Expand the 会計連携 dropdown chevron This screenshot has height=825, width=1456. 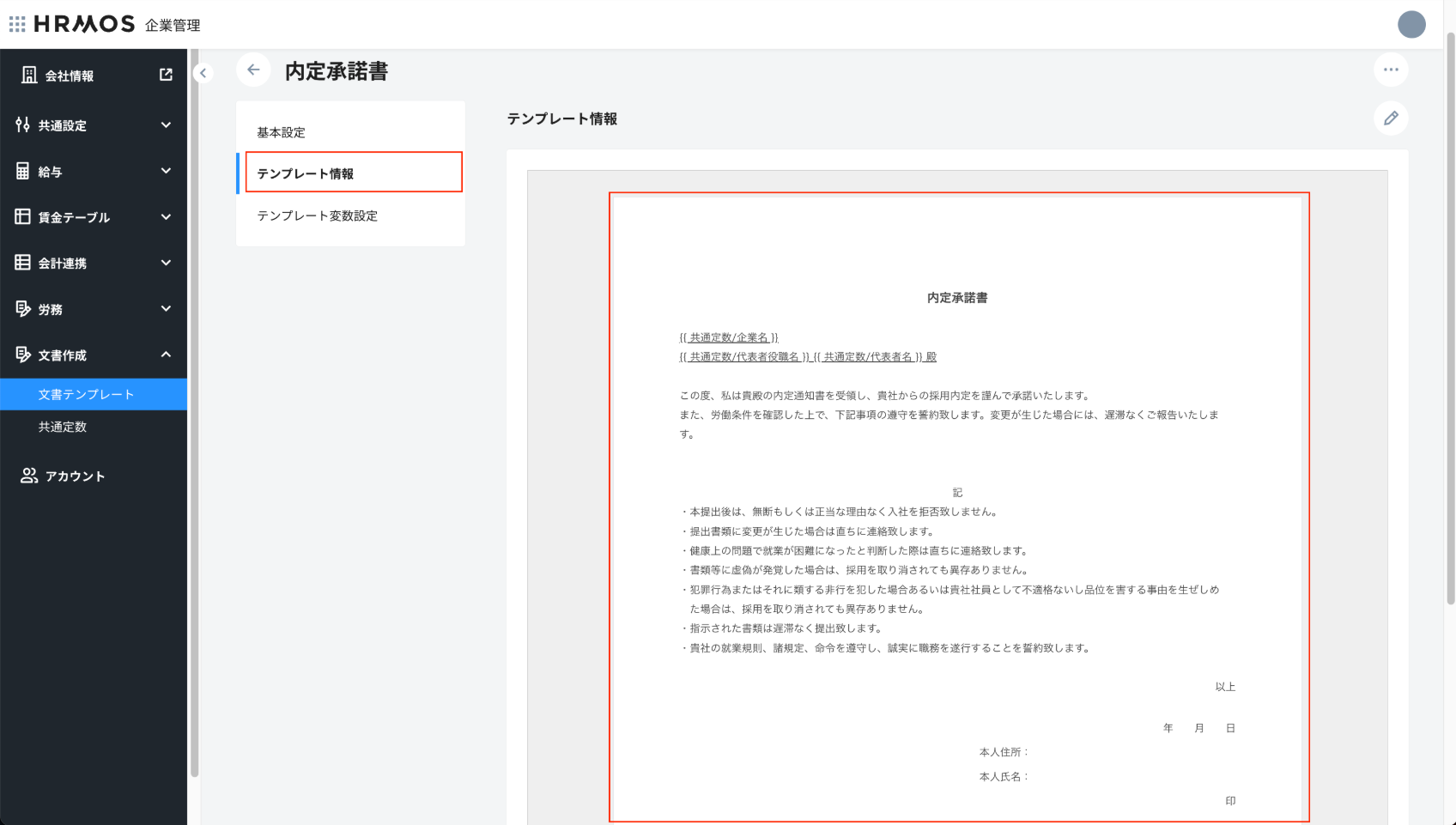click(166, 263)
